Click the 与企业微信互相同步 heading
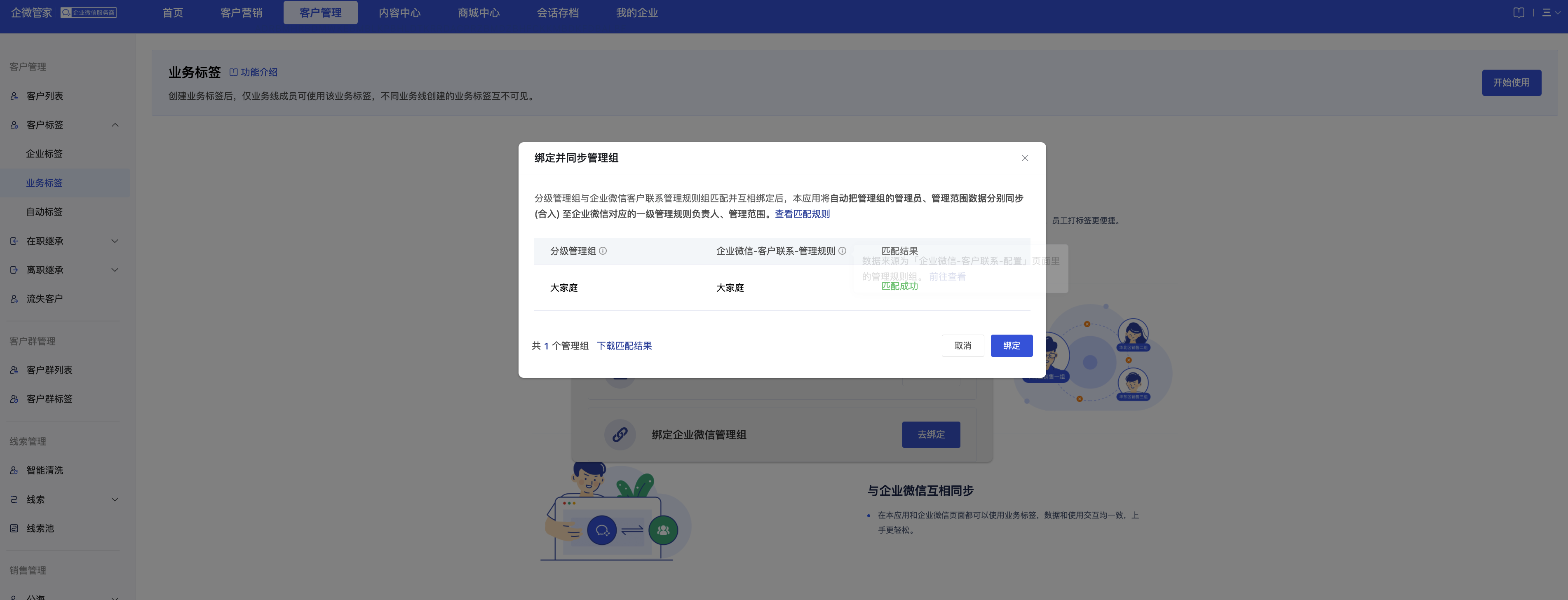 [x=920, y=490]
